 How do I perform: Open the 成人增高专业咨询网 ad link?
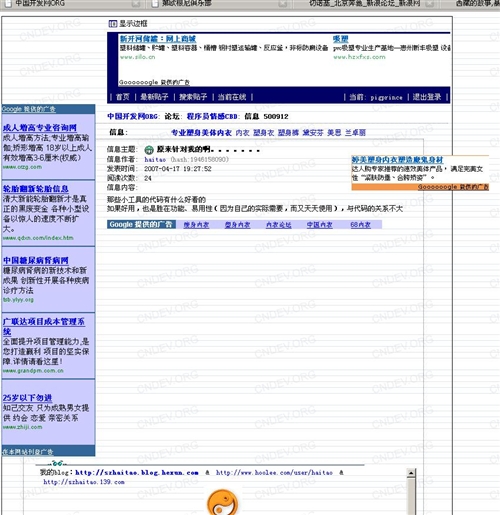[x=40, y=127]
